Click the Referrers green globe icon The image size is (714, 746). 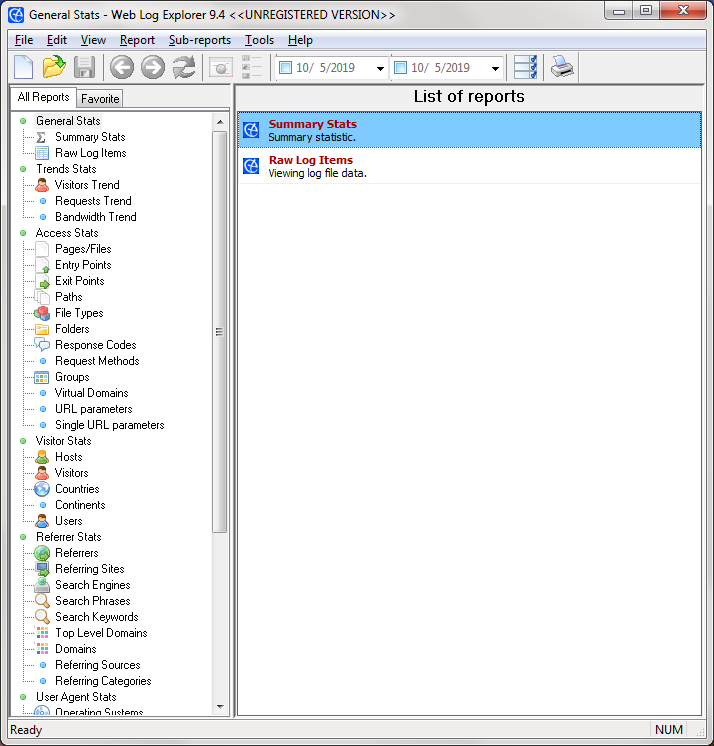[42, 553]
